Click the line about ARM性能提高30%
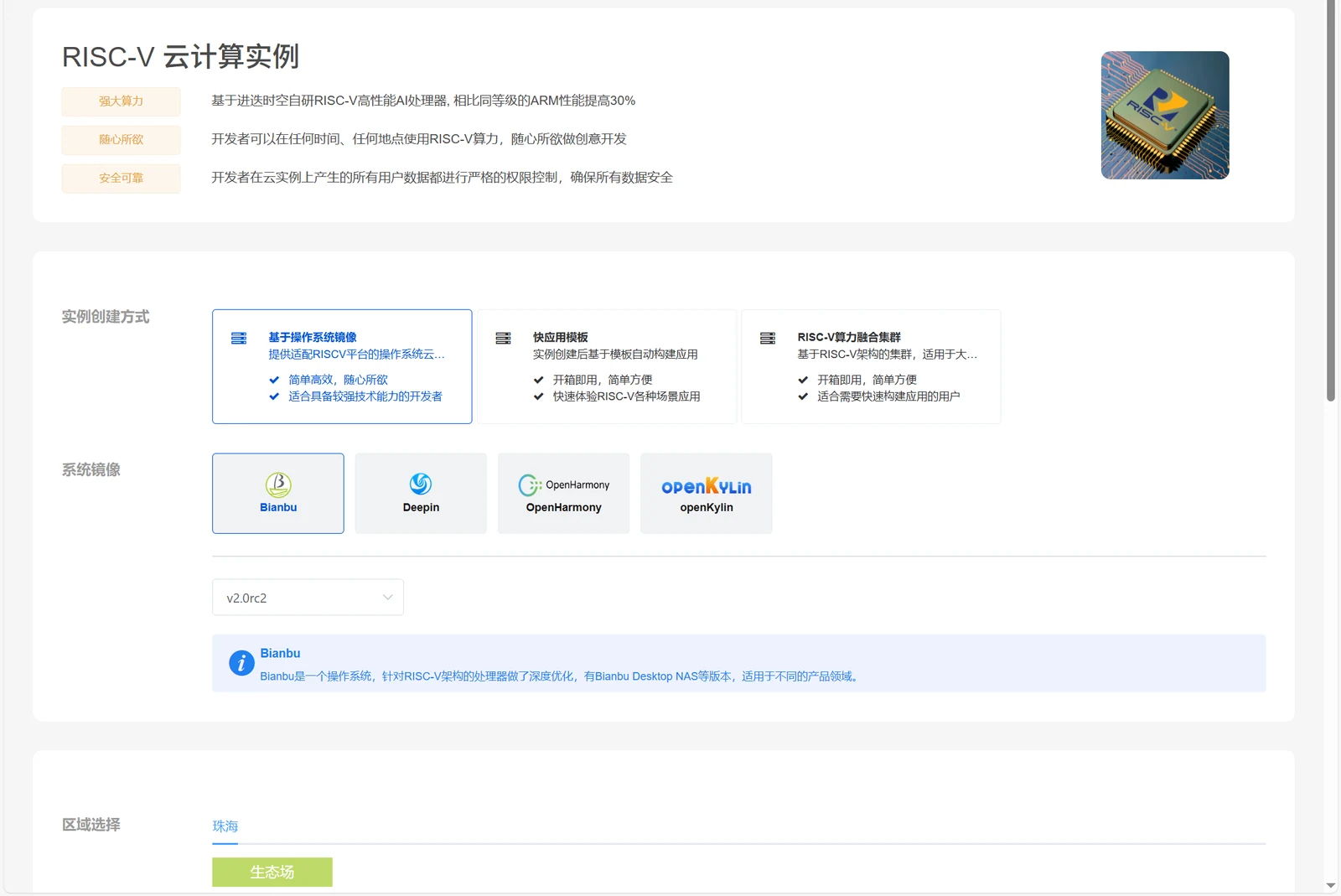The height and width of the screenshot is (896, 1341). [423, 101]
